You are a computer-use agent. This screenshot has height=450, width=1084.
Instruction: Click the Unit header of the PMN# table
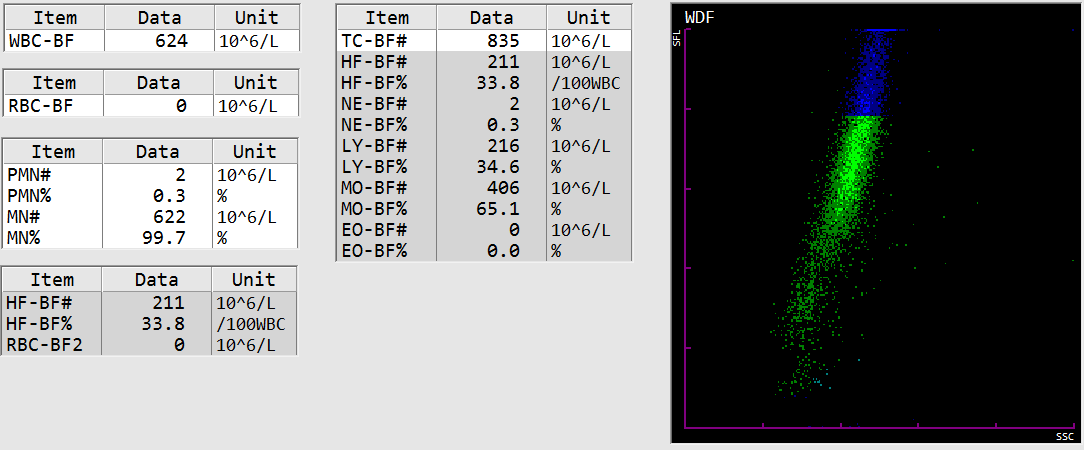pyautogui.click(x=255, y=151)
